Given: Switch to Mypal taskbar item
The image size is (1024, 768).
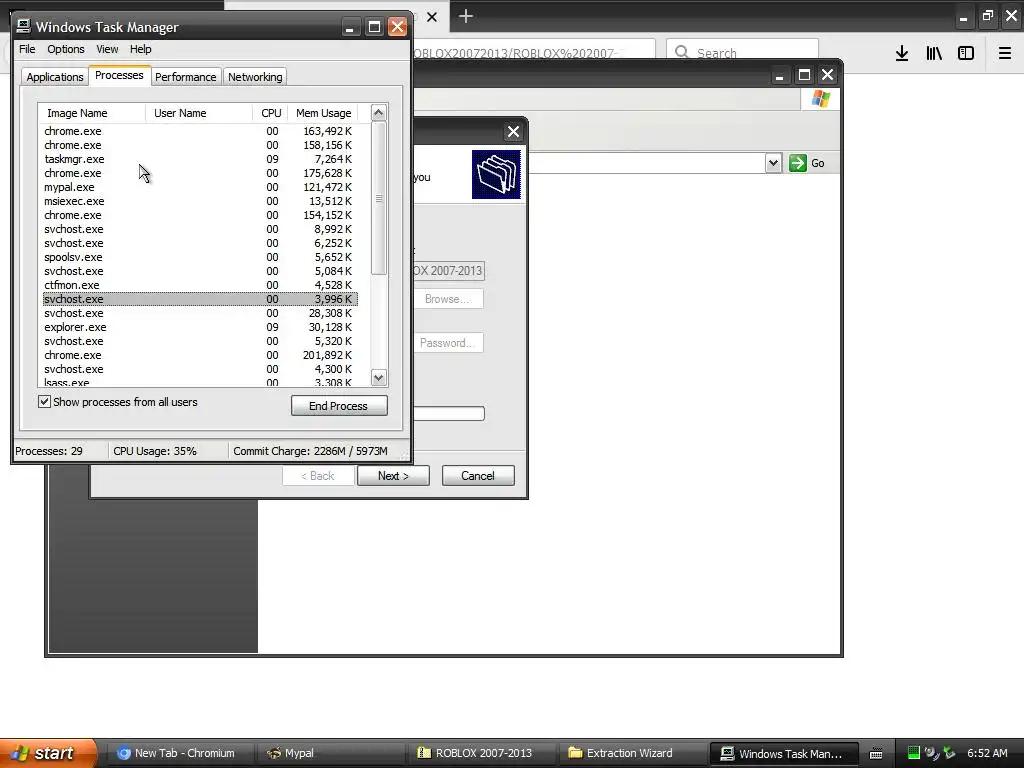Looking at the screenshot, I should pyautogui.click(x=330, y=753).
